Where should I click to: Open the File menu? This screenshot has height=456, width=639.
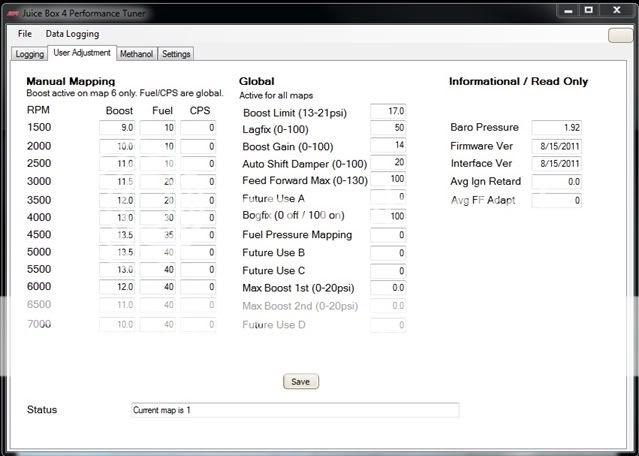(x=25, y=34)
